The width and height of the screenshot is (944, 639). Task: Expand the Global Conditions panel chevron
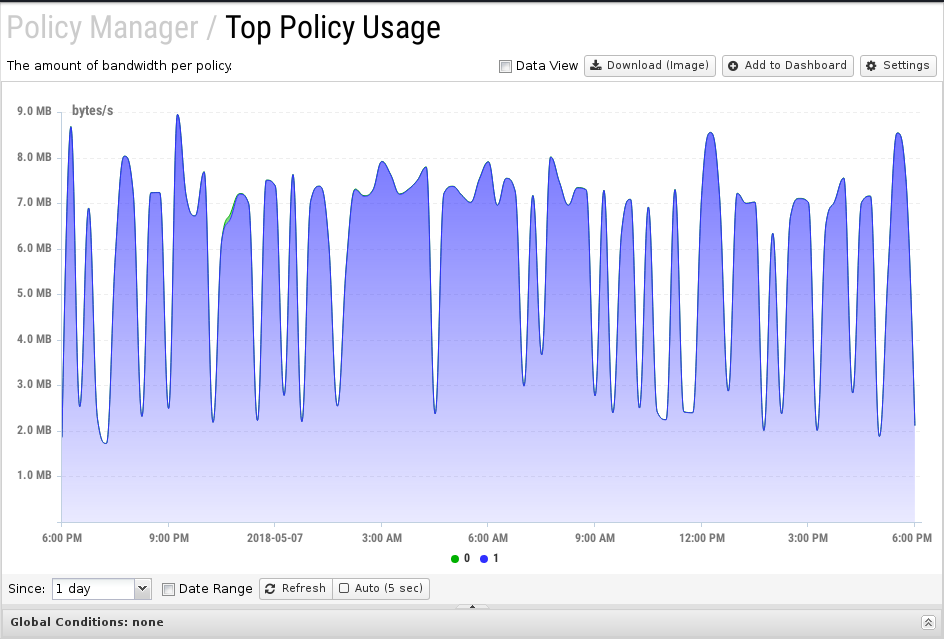[x=928, y=623]
